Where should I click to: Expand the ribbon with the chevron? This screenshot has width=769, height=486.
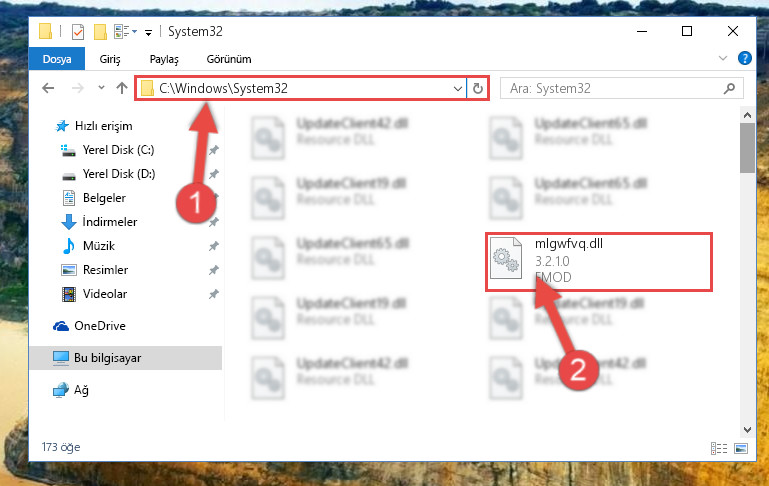pos(722,58)
